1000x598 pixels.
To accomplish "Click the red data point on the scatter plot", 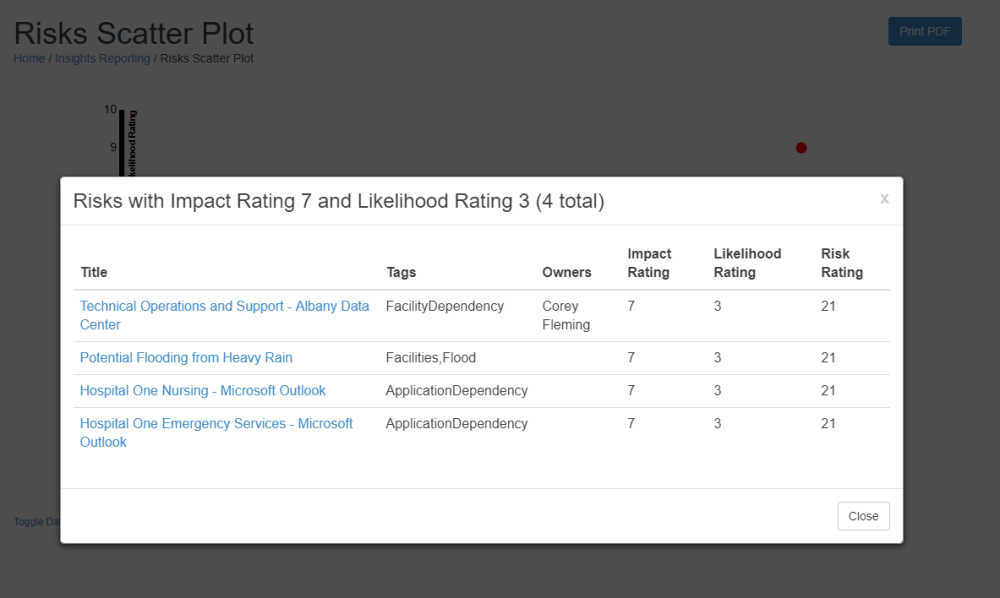I will pyautogui.click(x=800, y=147).
